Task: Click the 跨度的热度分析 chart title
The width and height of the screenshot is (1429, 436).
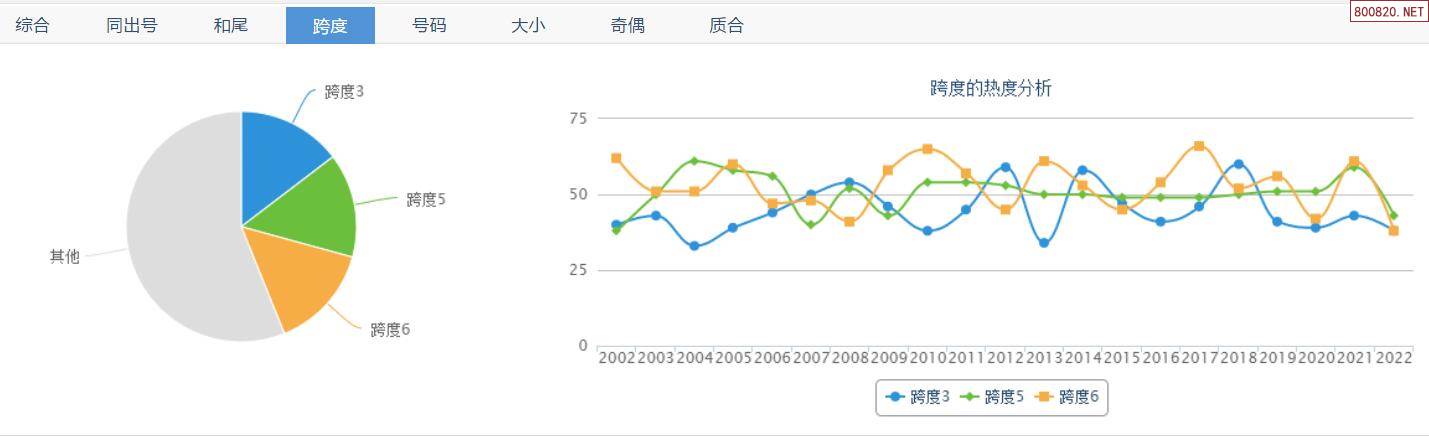Action: coord(990,88)
